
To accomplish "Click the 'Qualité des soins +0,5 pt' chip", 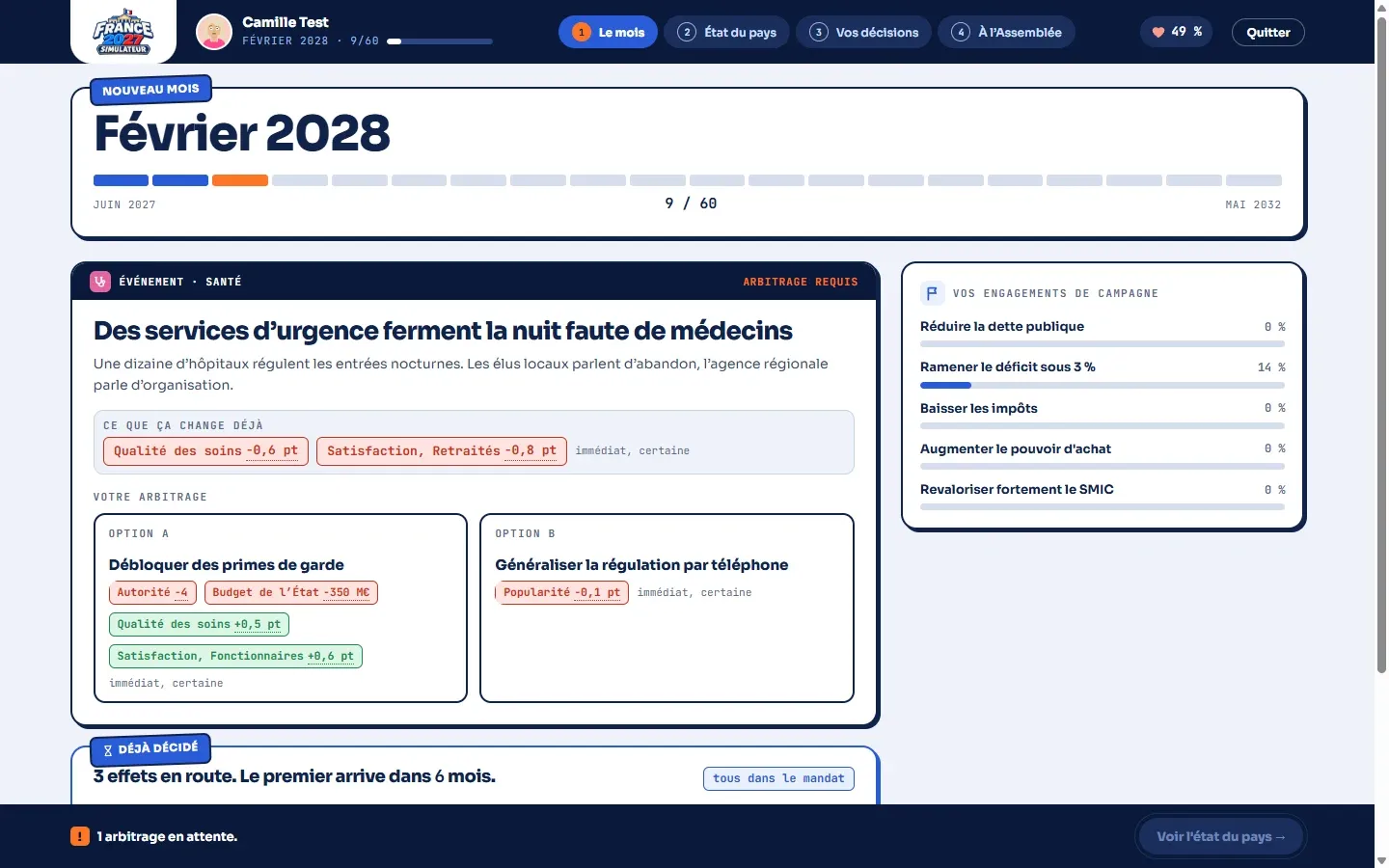I will click(x=199, y=625).
